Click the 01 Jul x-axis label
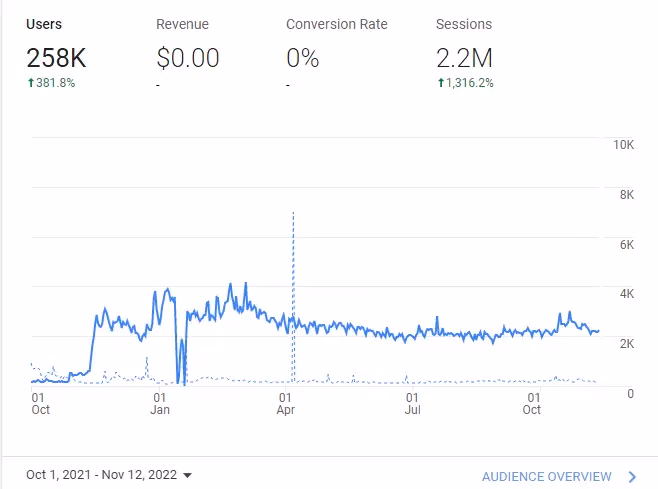The image size is (658, 489). pyautogui.click(x=413, y=403)
